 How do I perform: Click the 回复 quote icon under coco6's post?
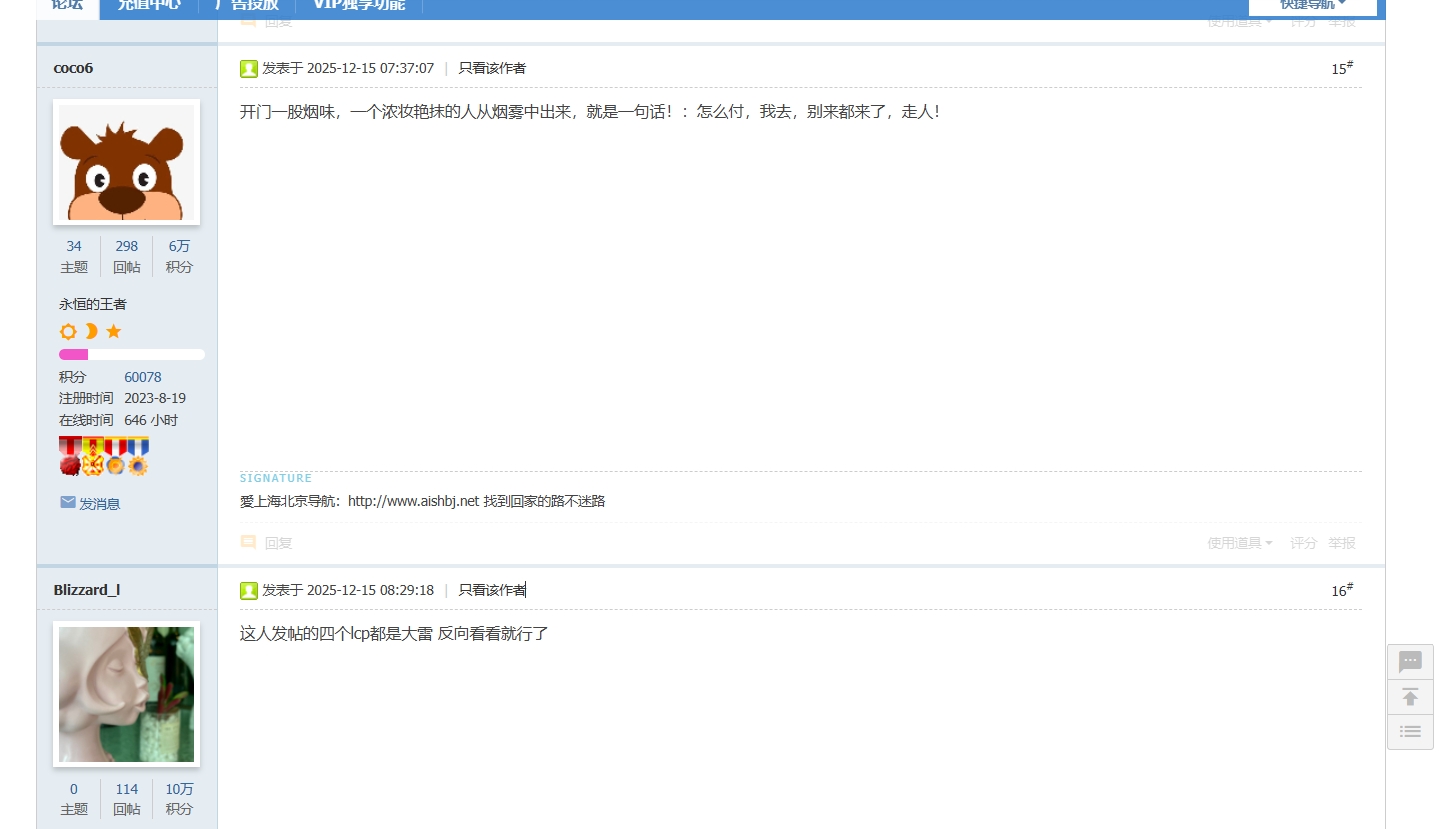[x=248, y=541]
